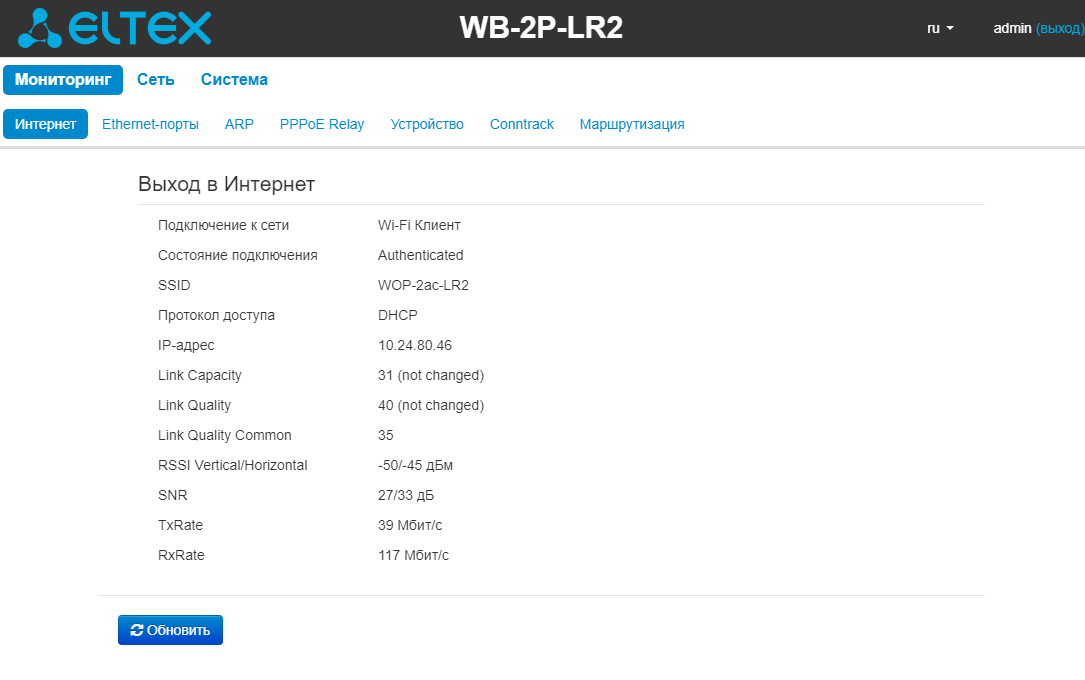1085x680 pixels.
Task: Switch to Ethernet-порты sub-tab
Action: [150, 124]
